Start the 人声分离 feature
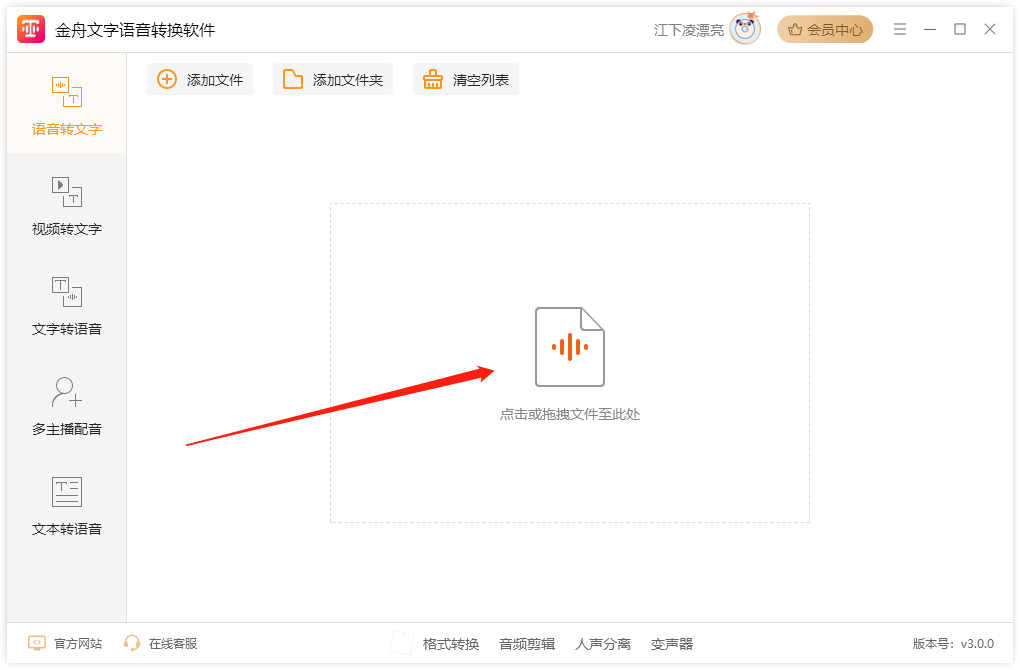 pos(603,643)
